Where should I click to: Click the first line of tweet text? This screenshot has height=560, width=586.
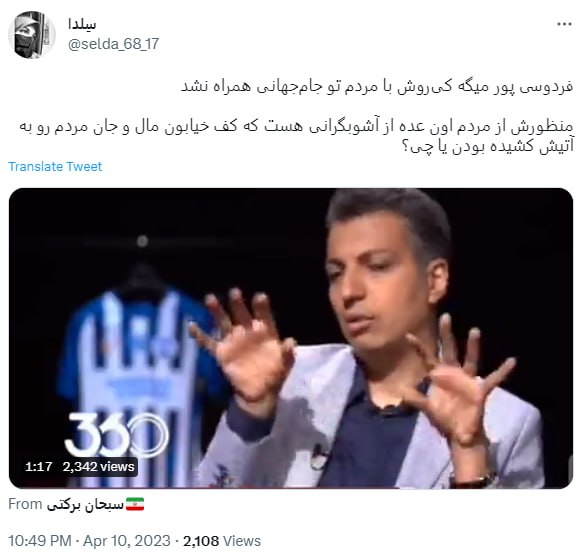(377, 87)
